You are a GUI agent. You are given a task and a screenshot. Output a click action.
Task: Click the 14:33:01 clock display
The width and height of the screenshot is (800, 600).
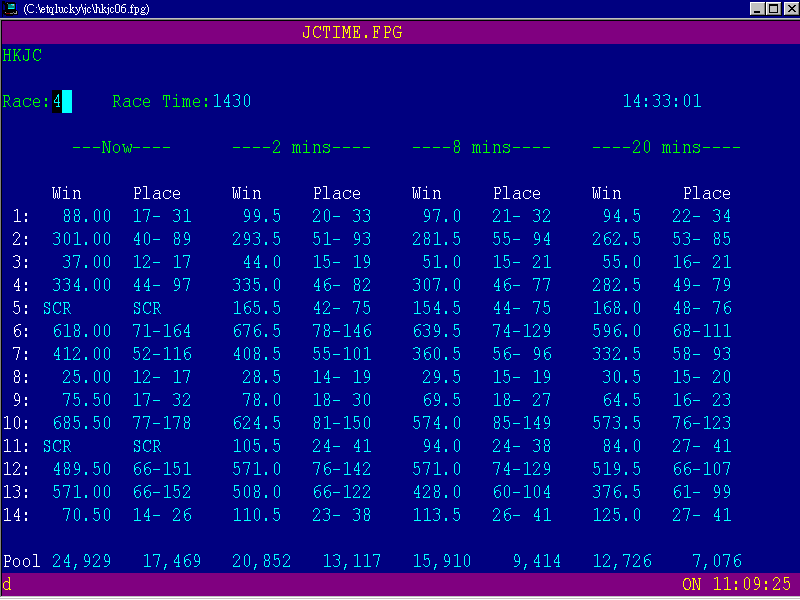pyautogui.click(x=661, y=101)
